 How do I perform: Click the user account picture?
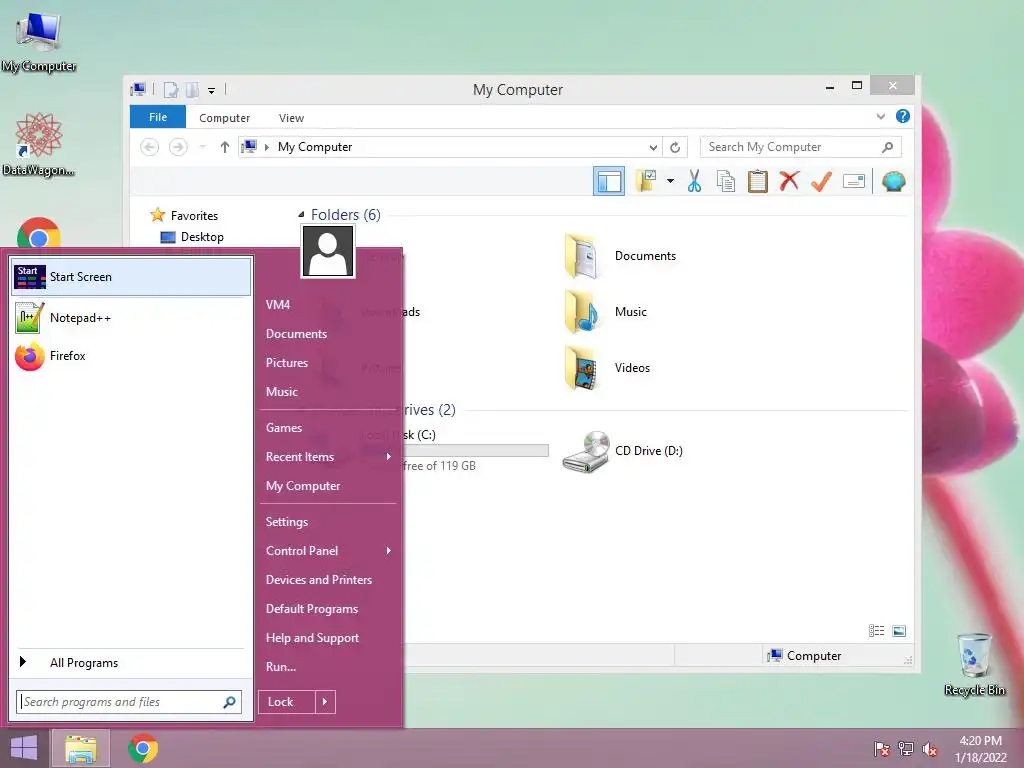[x=328, y=251]
